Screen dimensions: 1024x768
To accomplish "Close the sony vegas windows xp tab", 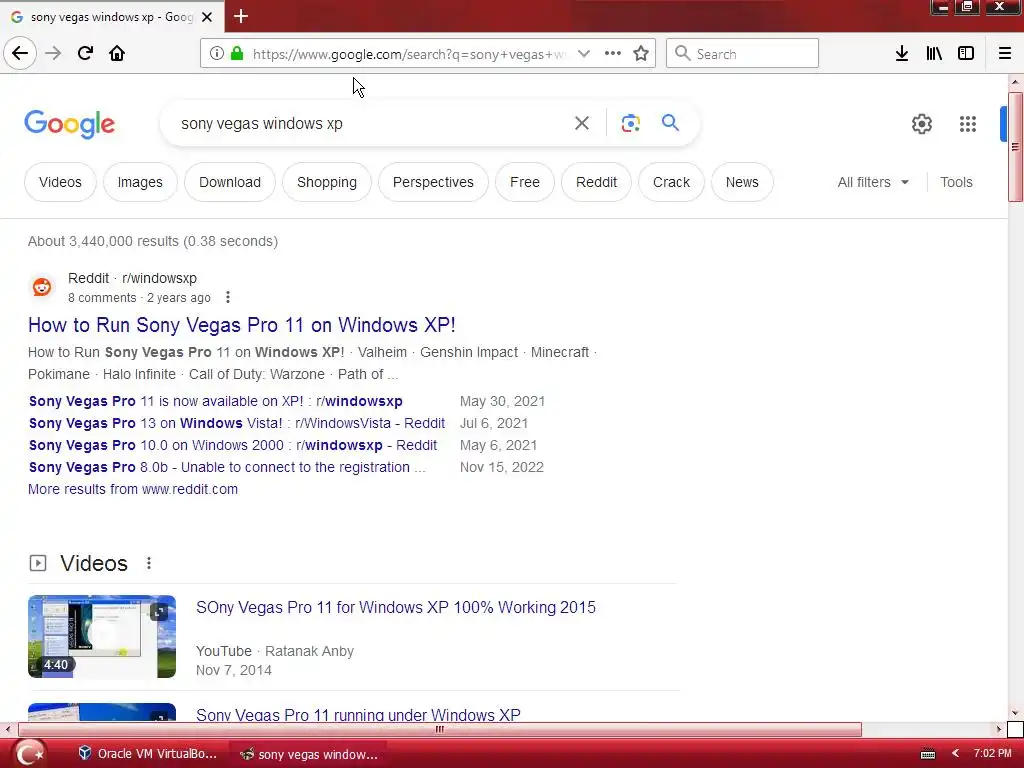I will point(207,17).
